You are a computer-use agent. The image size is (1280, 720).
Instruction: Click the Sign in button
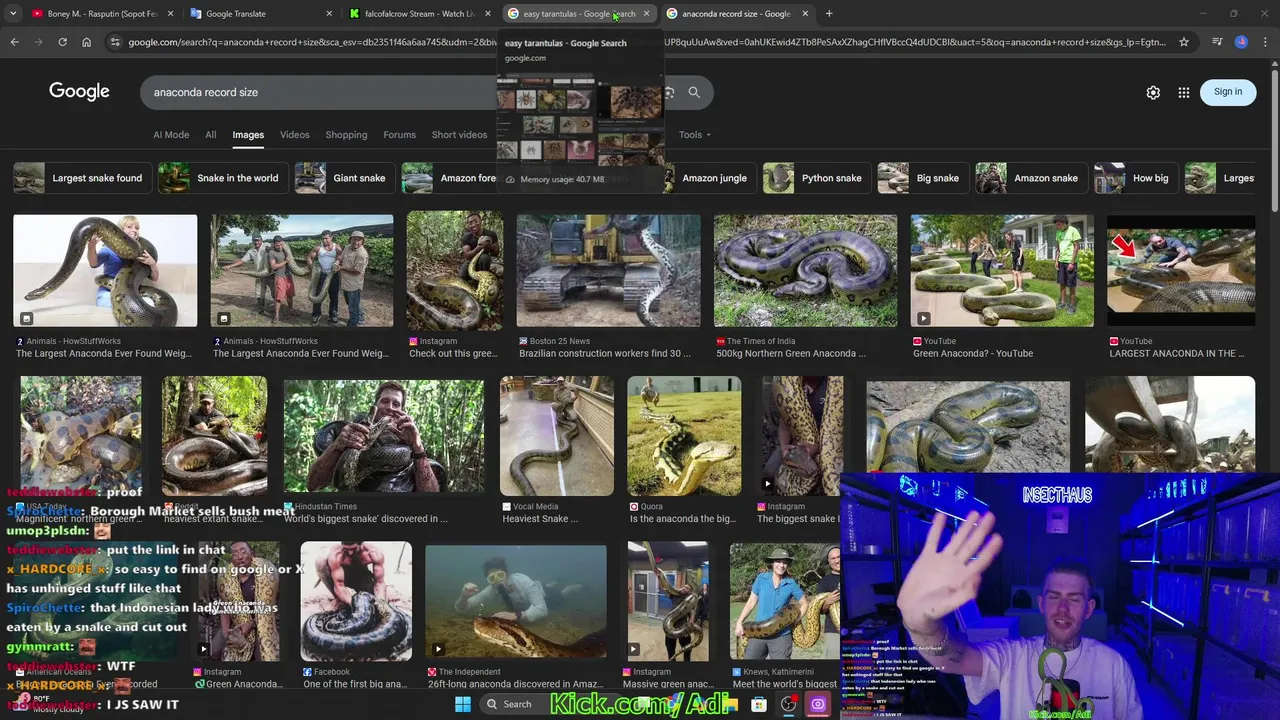pos(1228,92)
